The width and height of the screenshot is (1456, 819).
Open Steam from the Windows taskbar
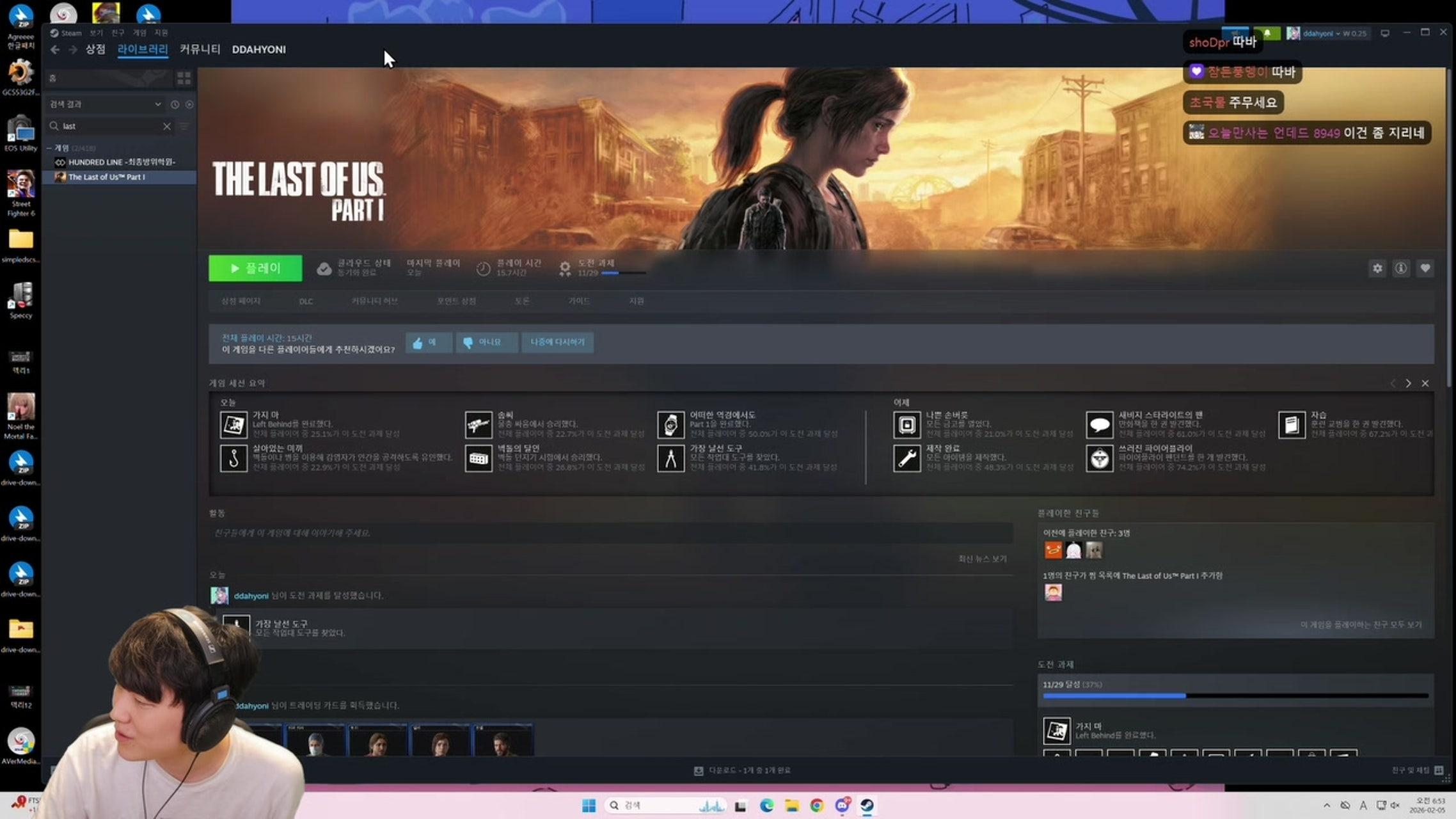[x=867, y=806]
